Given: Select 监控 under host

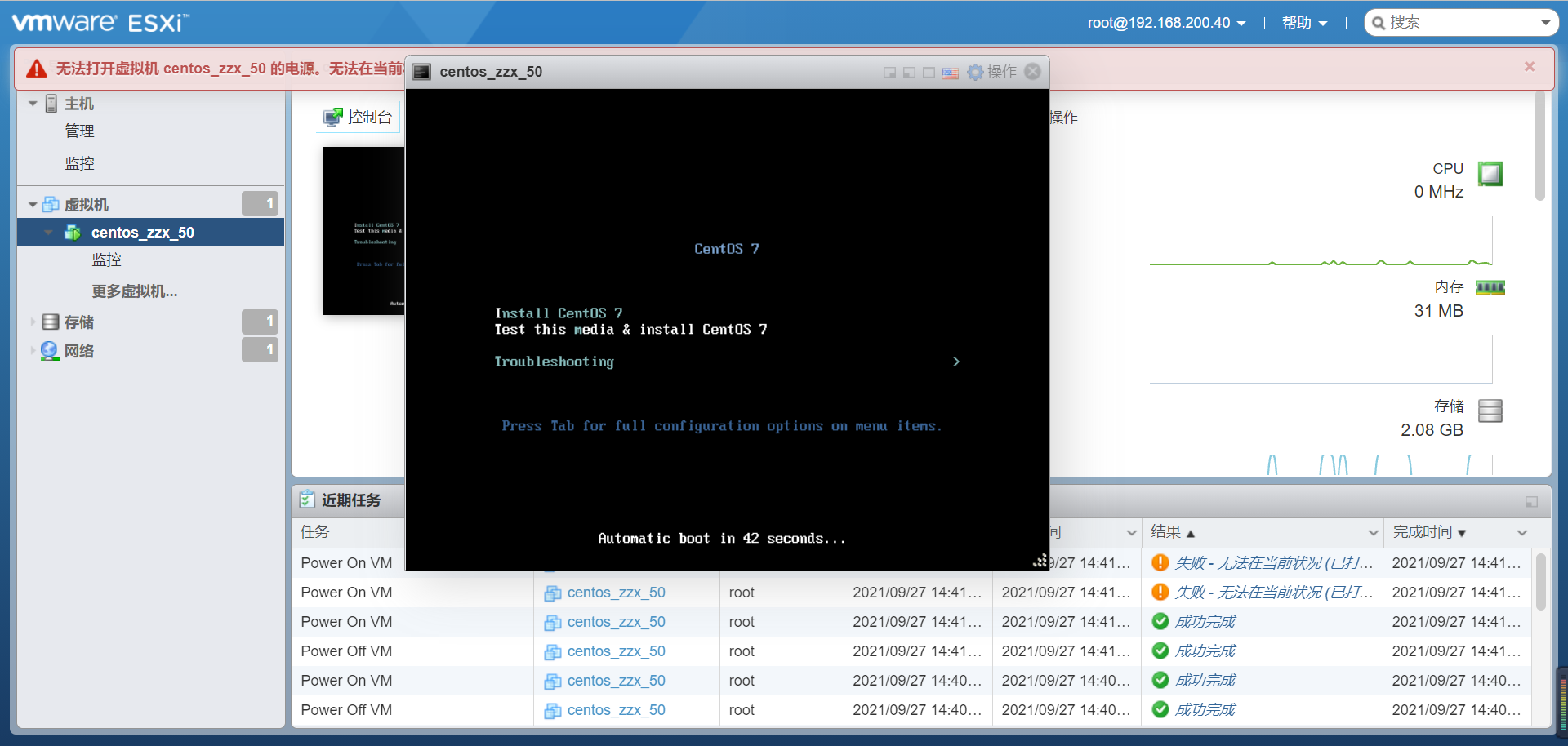Looking at the screenshot, I should click(x=80, y=163).
